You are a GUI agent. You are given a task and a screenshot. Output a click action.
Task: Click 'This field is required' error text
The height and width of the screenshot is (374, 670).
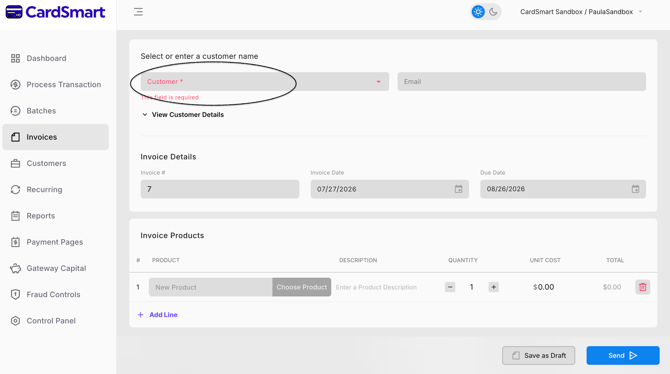[170, 97]
